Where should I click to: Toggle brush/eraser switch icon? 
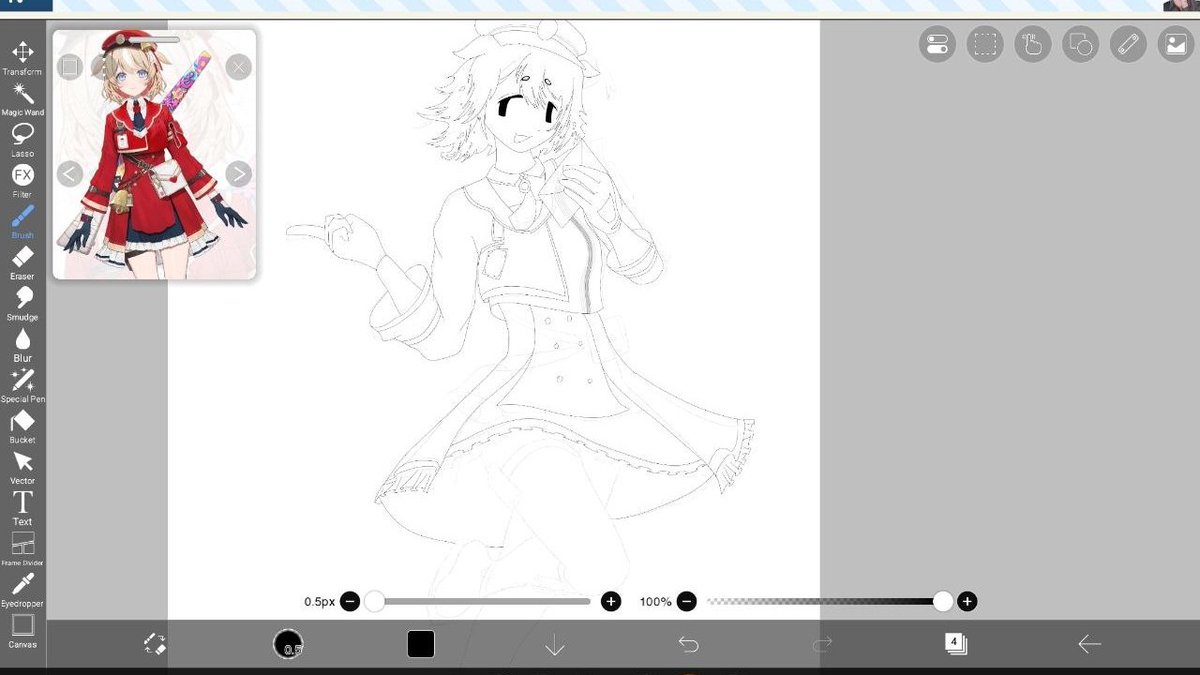tap(154, 644)
